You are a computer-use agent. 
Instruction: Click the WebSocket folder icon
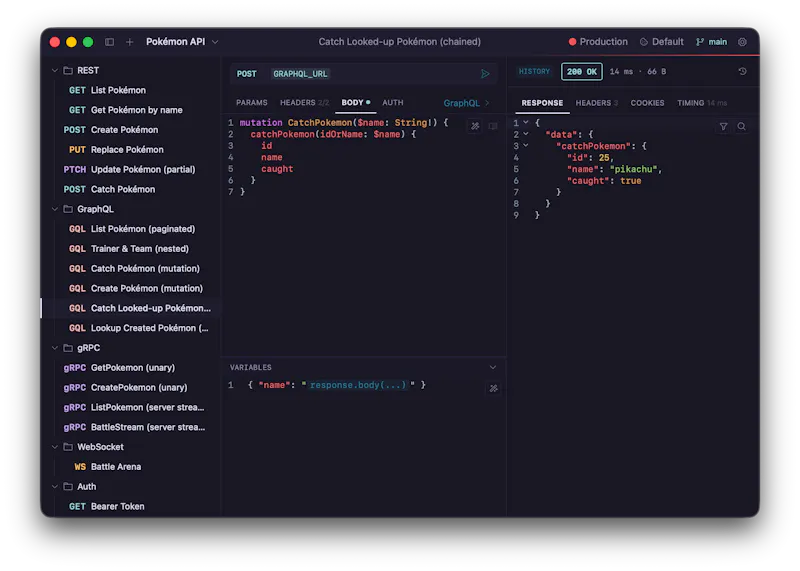pyautogui.click(x=68, y=447)
